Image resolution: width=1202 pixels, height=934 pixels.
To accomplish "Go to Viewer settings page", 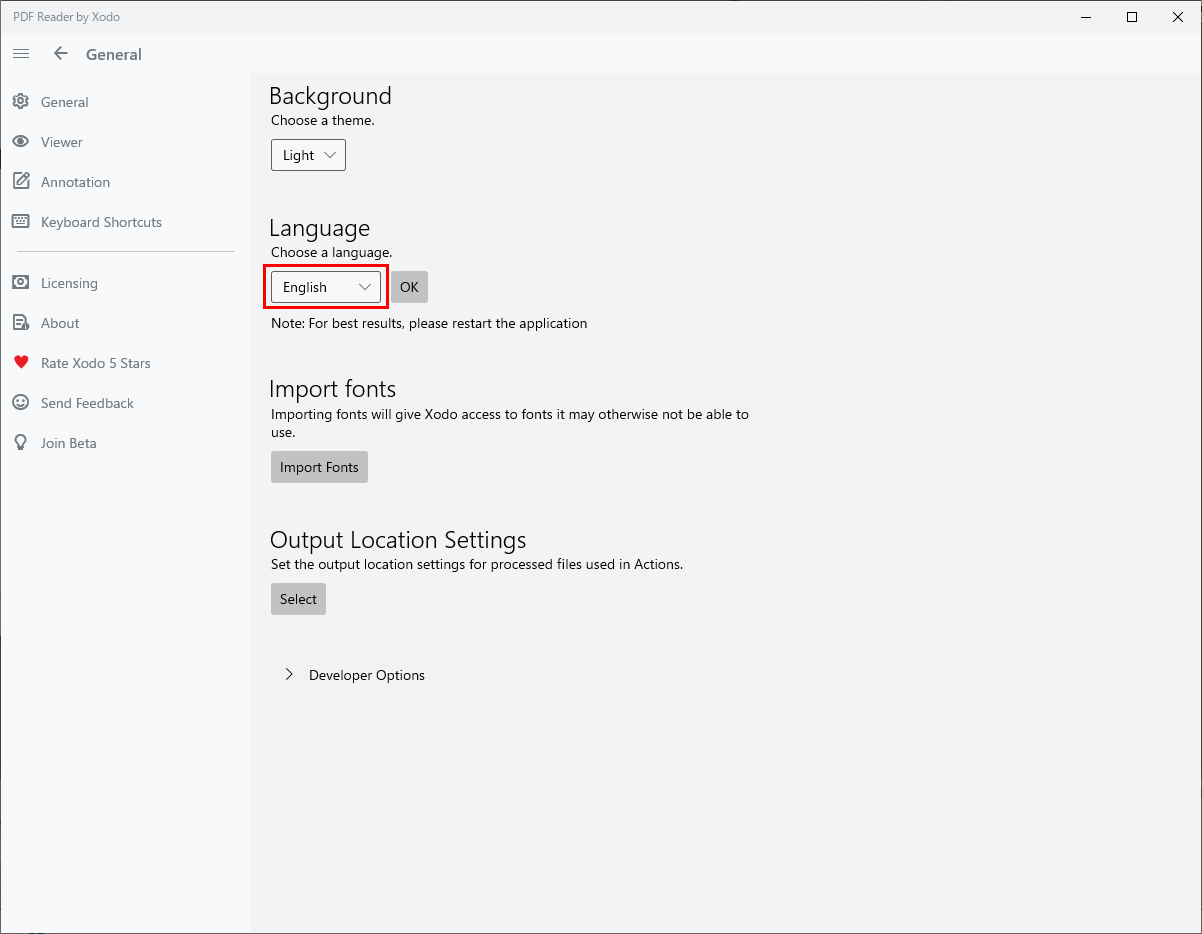I will (x=62, y=142).
